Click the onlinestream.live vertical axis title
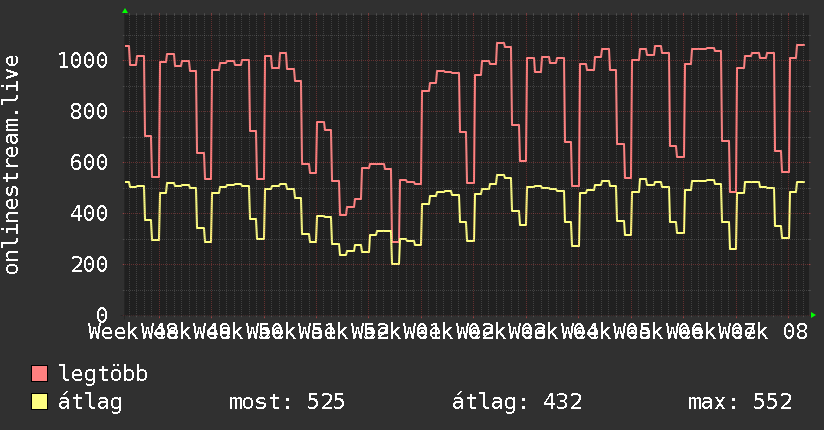This screenshot has width=824, height=430. tap(11, 165)
